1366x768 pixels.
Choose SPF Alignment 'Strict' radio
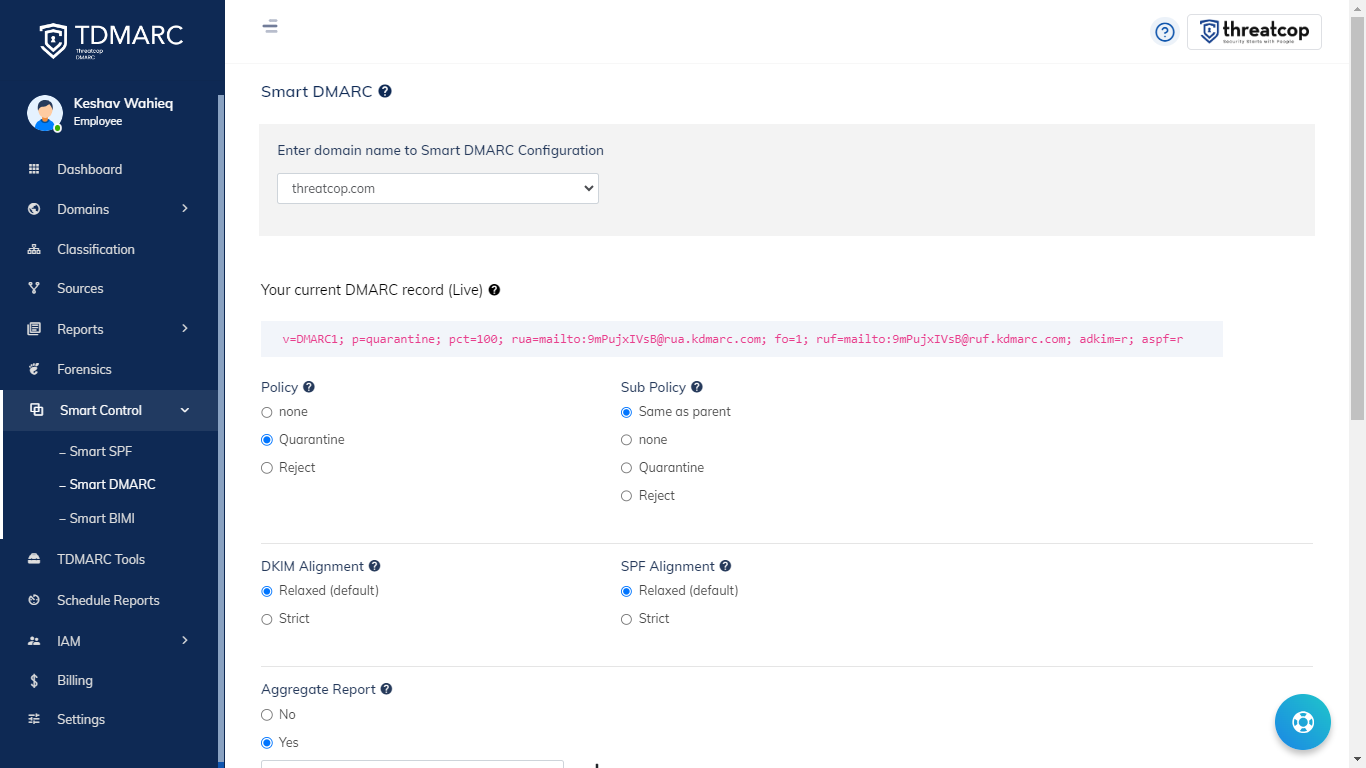pyautogui.click(x=627, y=619)
